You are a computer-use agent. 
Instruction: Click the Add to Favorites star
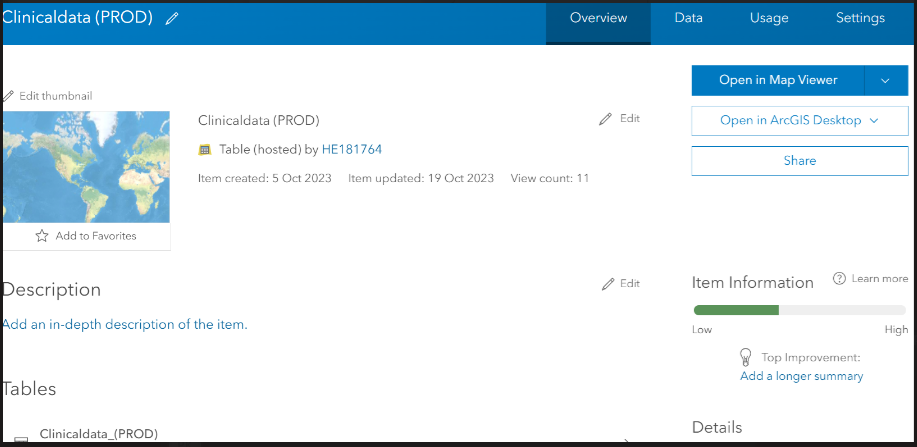tap(42, 236)
